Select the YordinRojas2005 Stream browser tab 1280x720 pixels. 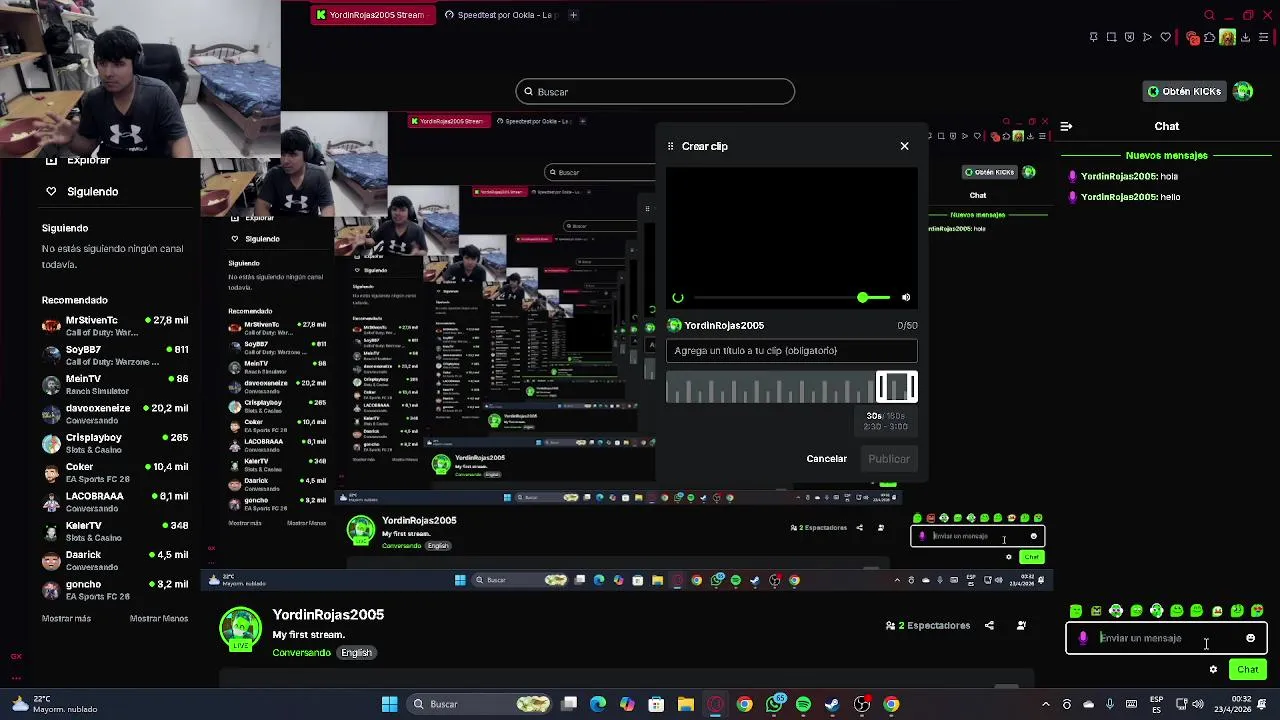tap(372, 15)
